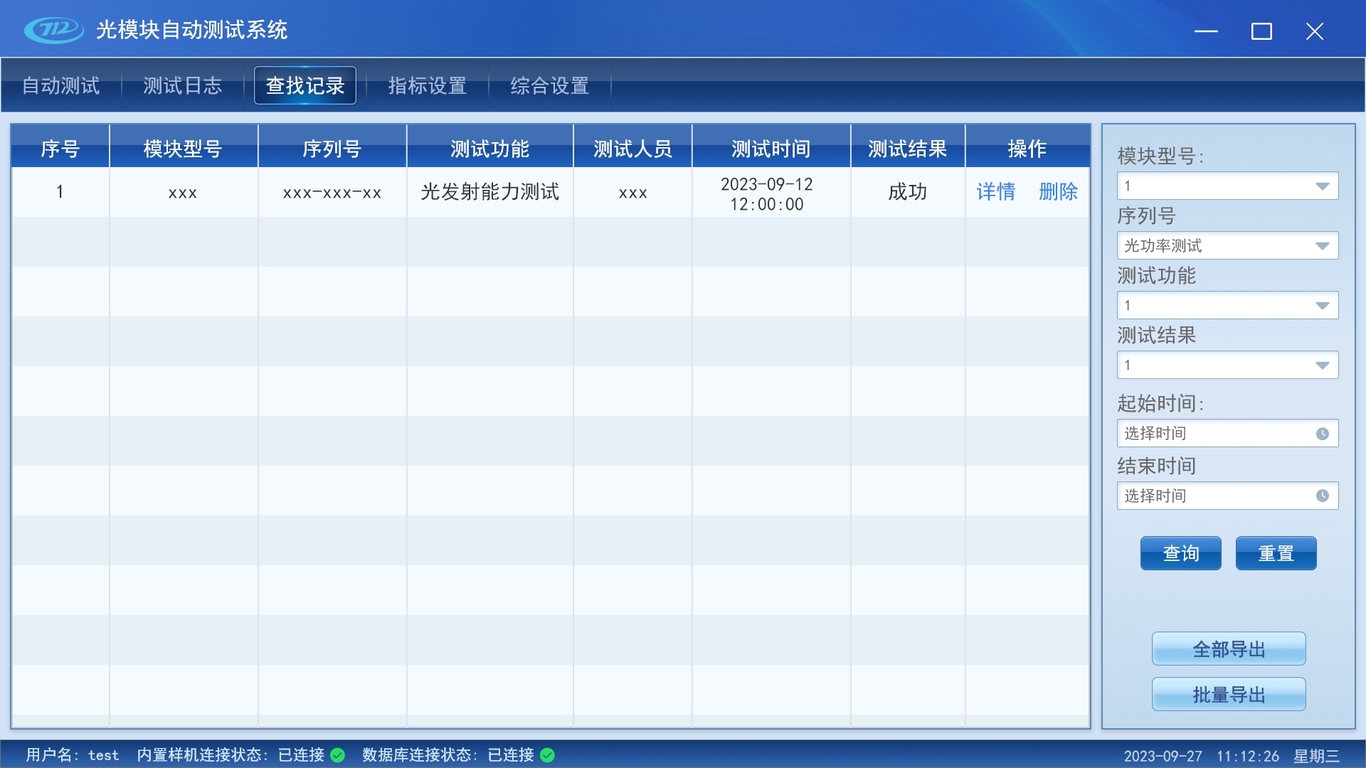The height and width of the screenshot is (768, 1366).
Task: Select the 查找记录 tab
Action: coord(305,86)
